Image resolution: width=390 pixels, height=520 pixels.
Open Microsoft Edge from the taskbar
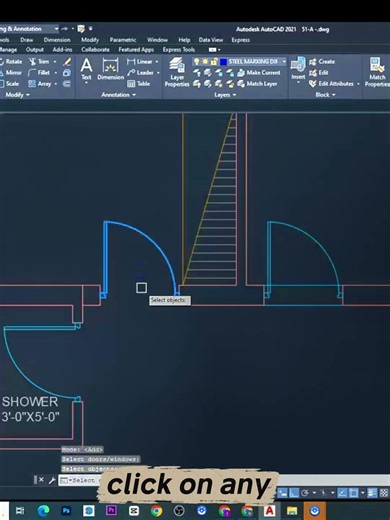coord(43,510)
